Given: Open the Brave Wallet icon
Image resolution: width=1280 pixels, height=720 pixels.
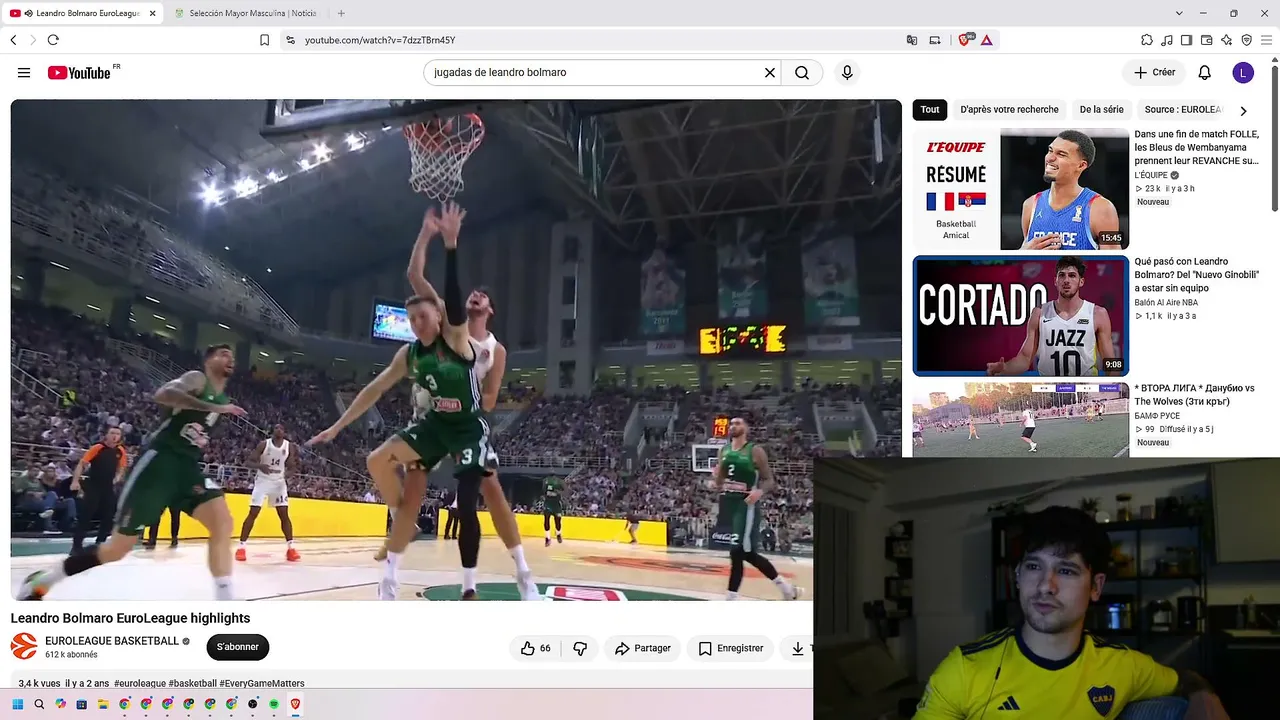Looking at the screenshot, I should pyautogui.click(x=1206, y=40).
